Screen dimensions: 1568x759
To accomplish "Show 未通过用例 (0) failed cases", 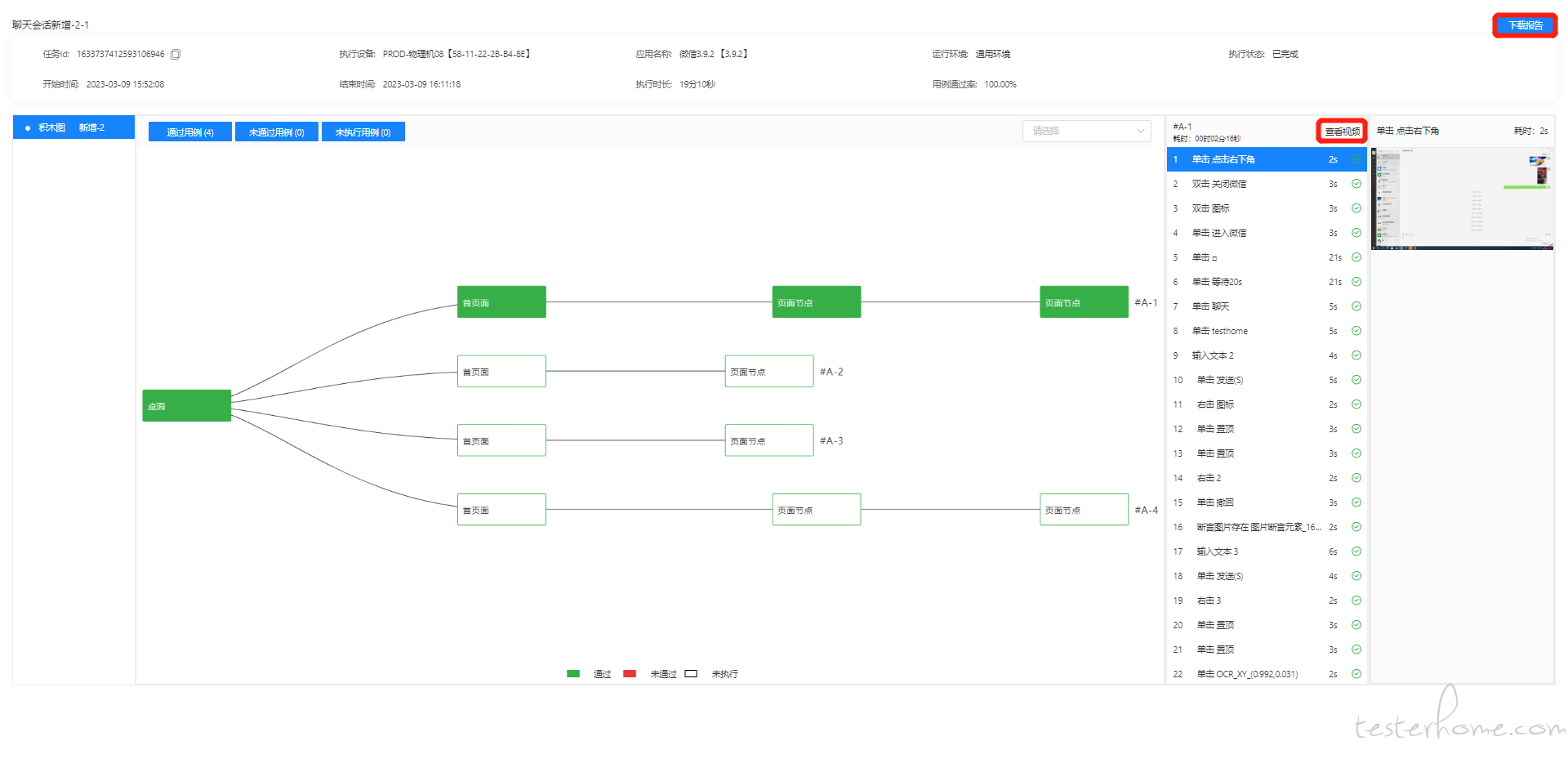I will tap(277, 132).
